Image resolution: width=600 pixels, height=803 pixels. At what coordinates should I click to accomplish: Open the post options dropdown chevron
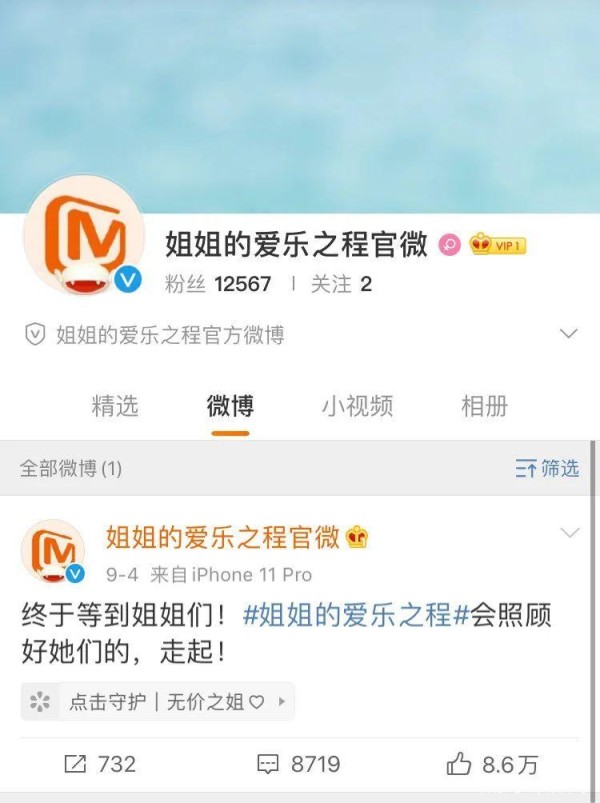[x=570, y=533]
